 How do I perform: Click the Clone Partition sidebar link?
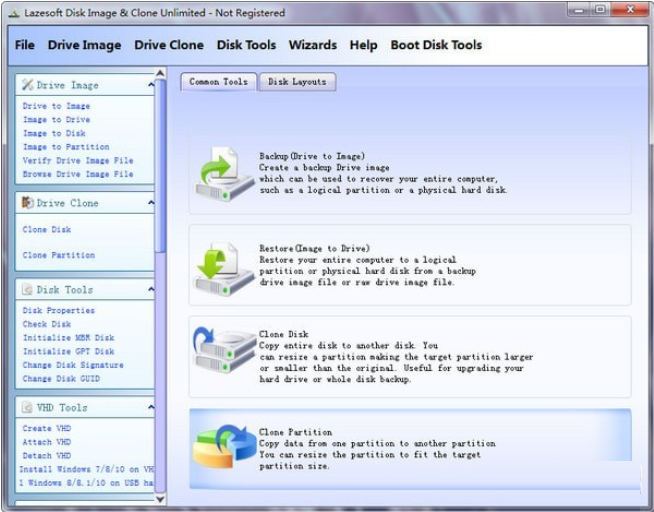click(59, 255)
